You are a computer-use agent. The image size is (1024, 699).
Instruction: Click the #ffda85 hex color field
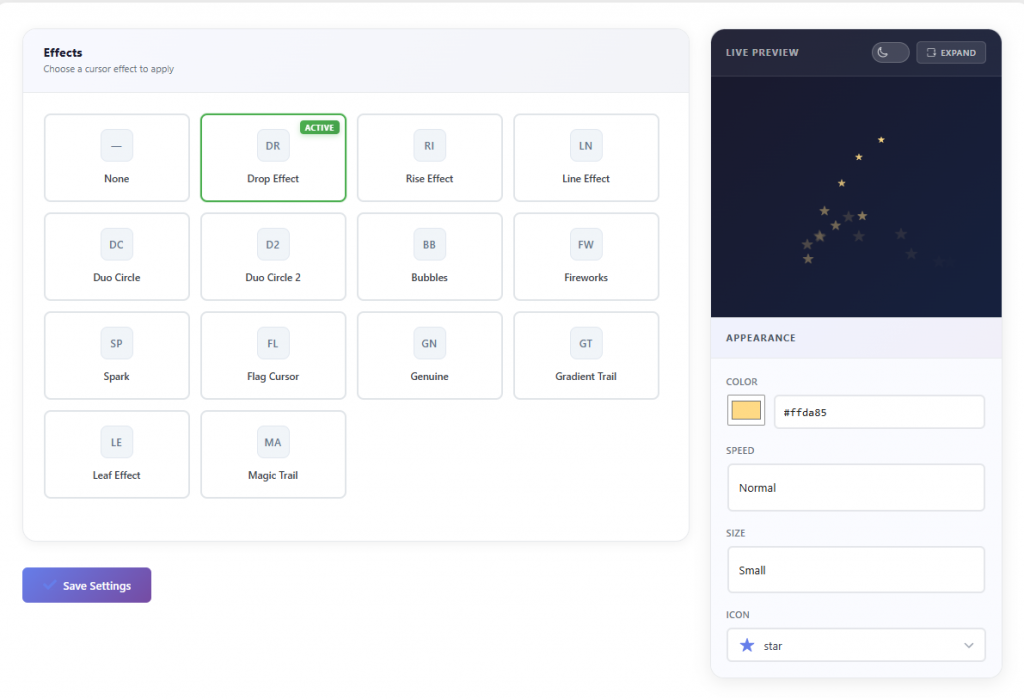tap(879, 412)
